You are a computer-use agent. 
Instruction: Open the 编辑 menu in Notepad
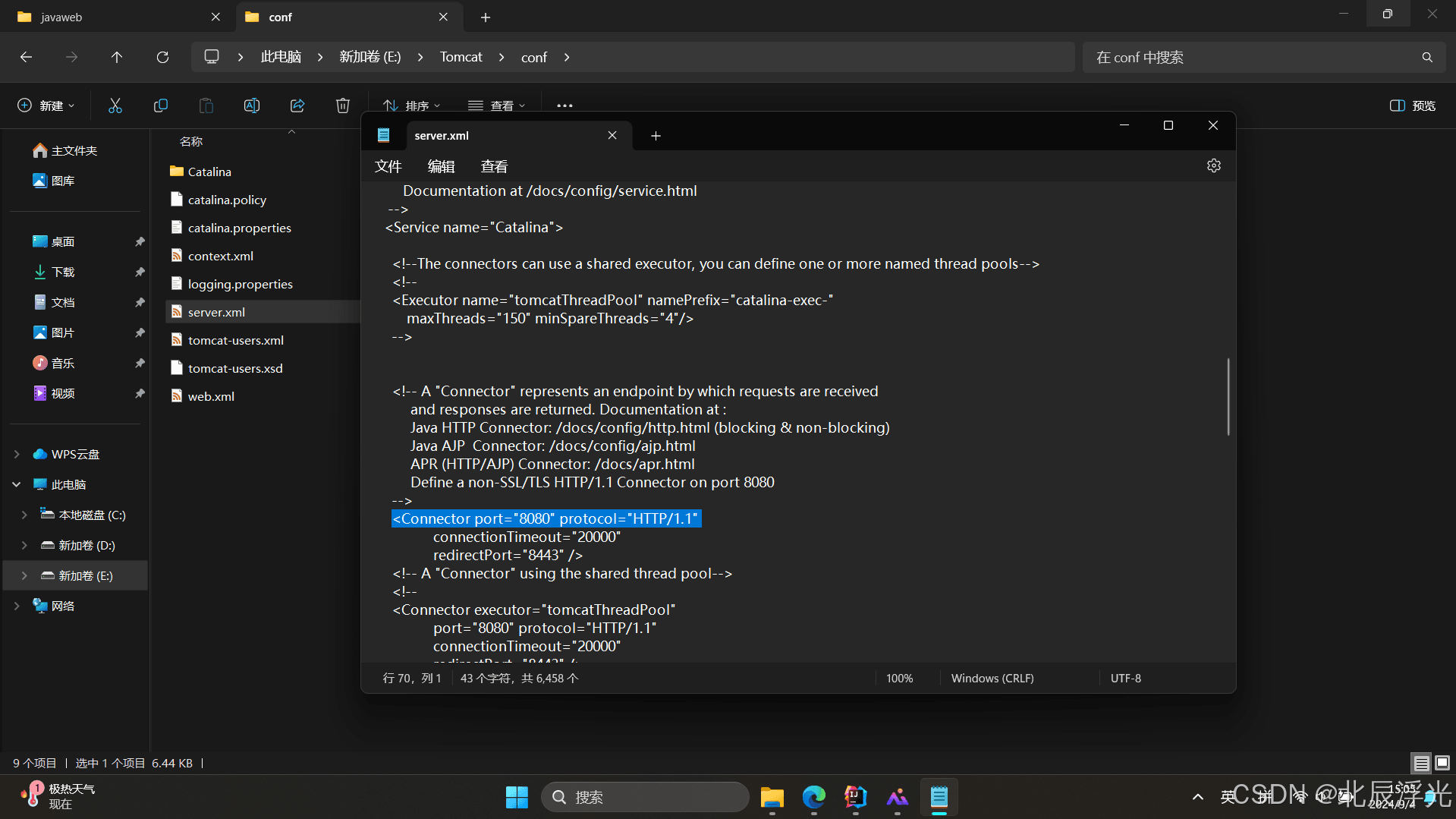(441, 166)
